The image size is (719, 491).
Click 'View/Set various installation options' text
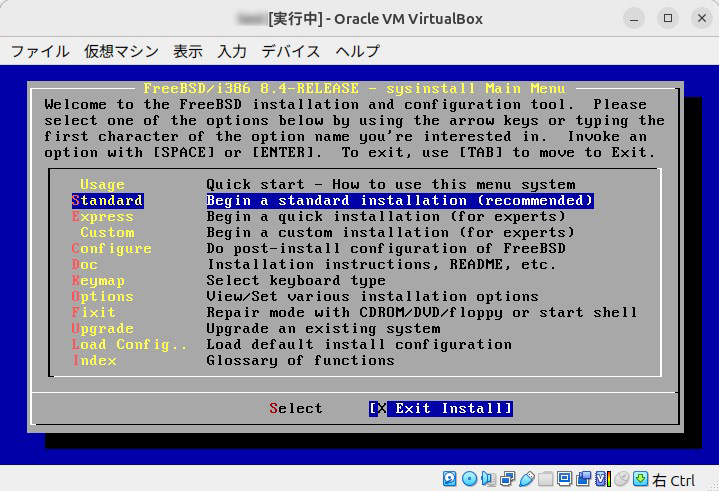[x=372, y=297]
